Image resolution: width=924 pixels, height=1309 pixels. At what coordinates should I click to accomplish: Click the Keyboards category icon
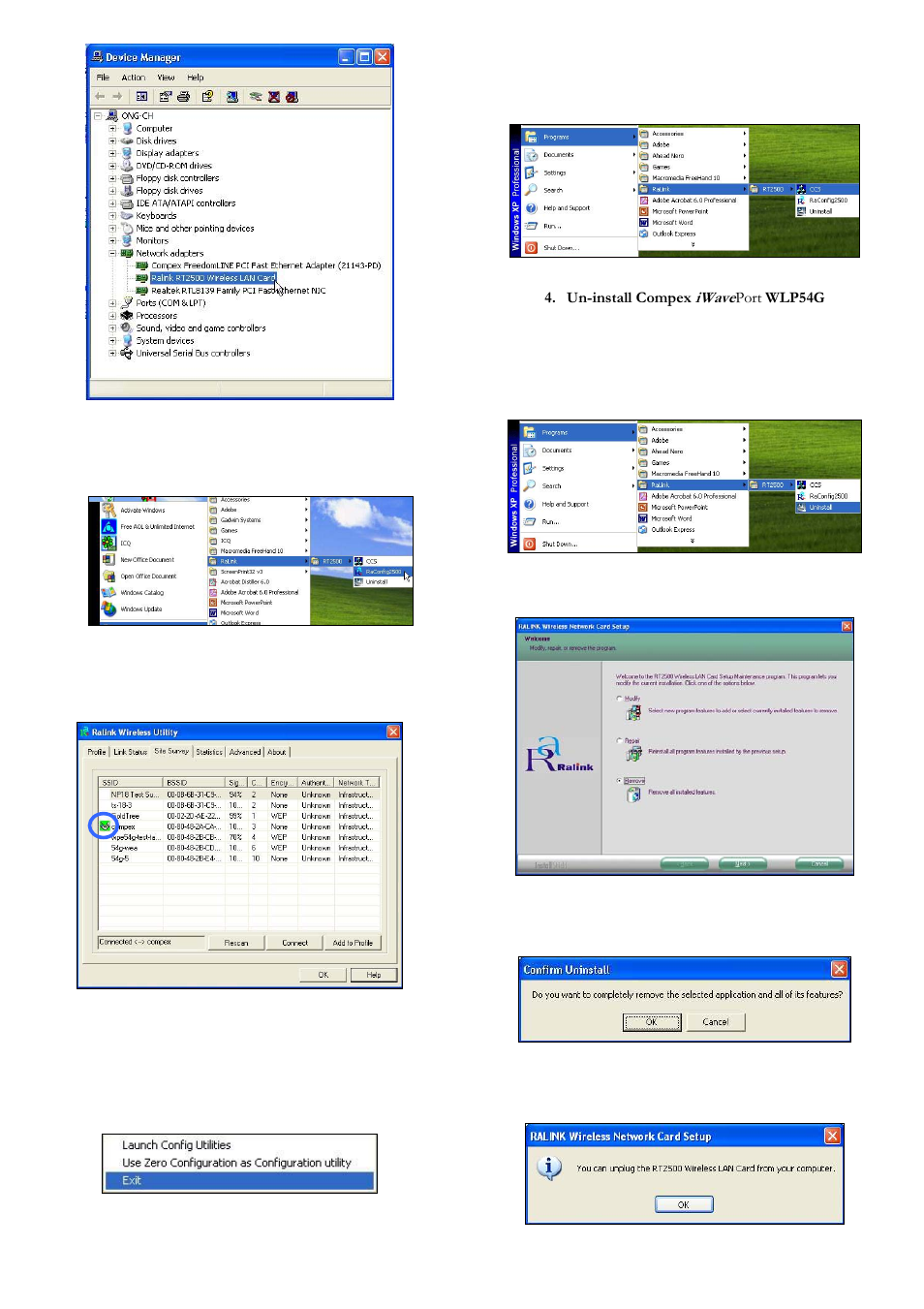pyautogui.click(x=127, y=216)
